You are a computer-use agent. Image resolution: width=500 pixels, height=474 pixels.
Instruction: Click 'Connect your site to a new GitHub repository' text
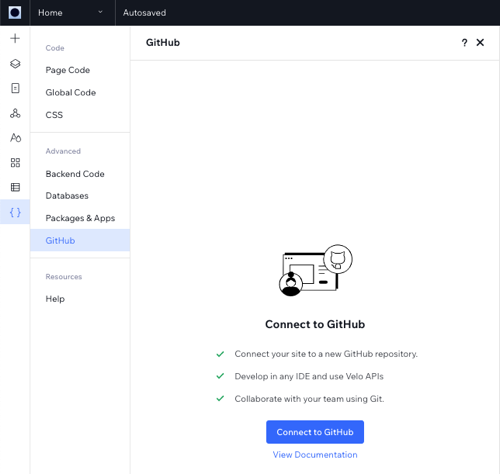click(x=326, y=354)
